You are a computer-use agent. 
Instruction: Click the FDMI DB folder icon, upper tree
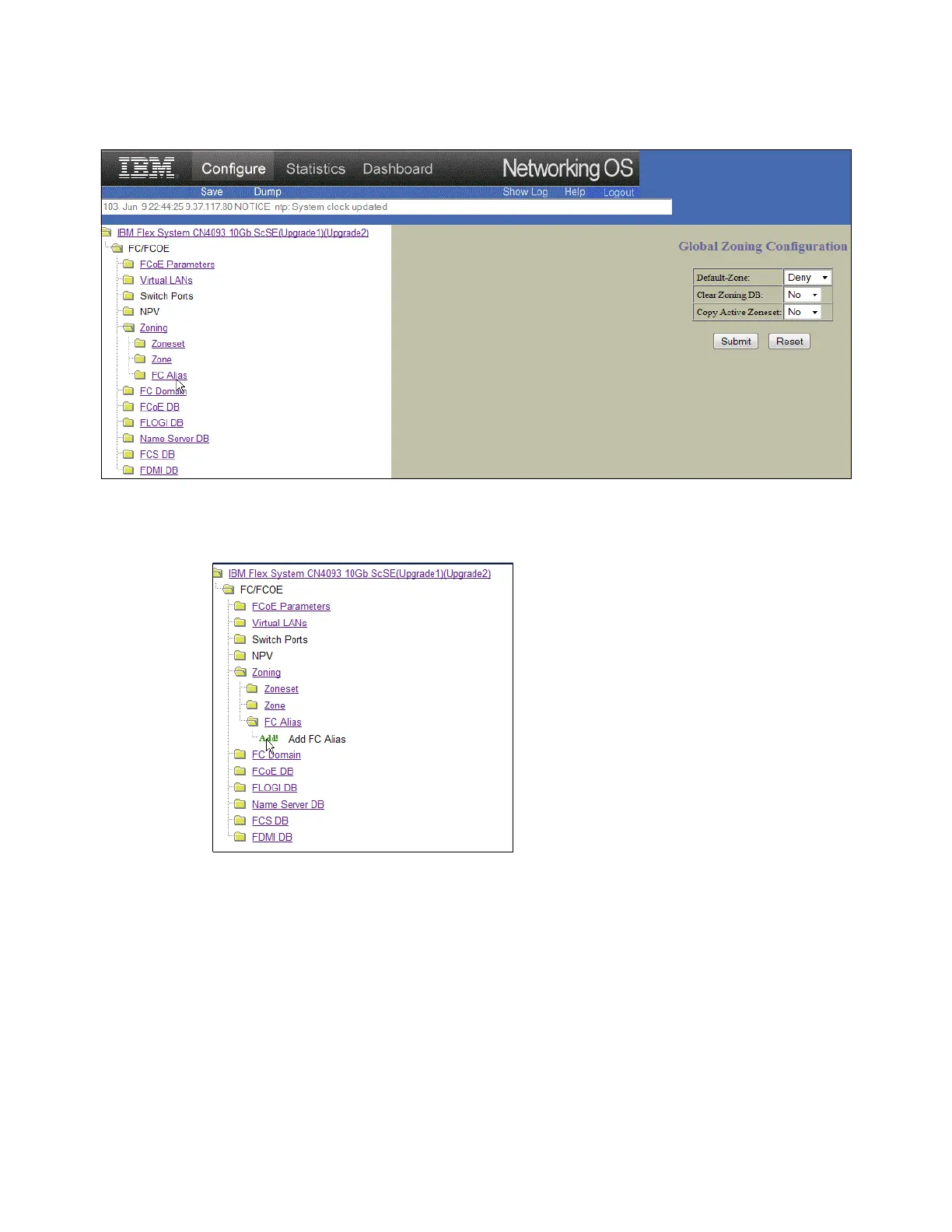129,470
